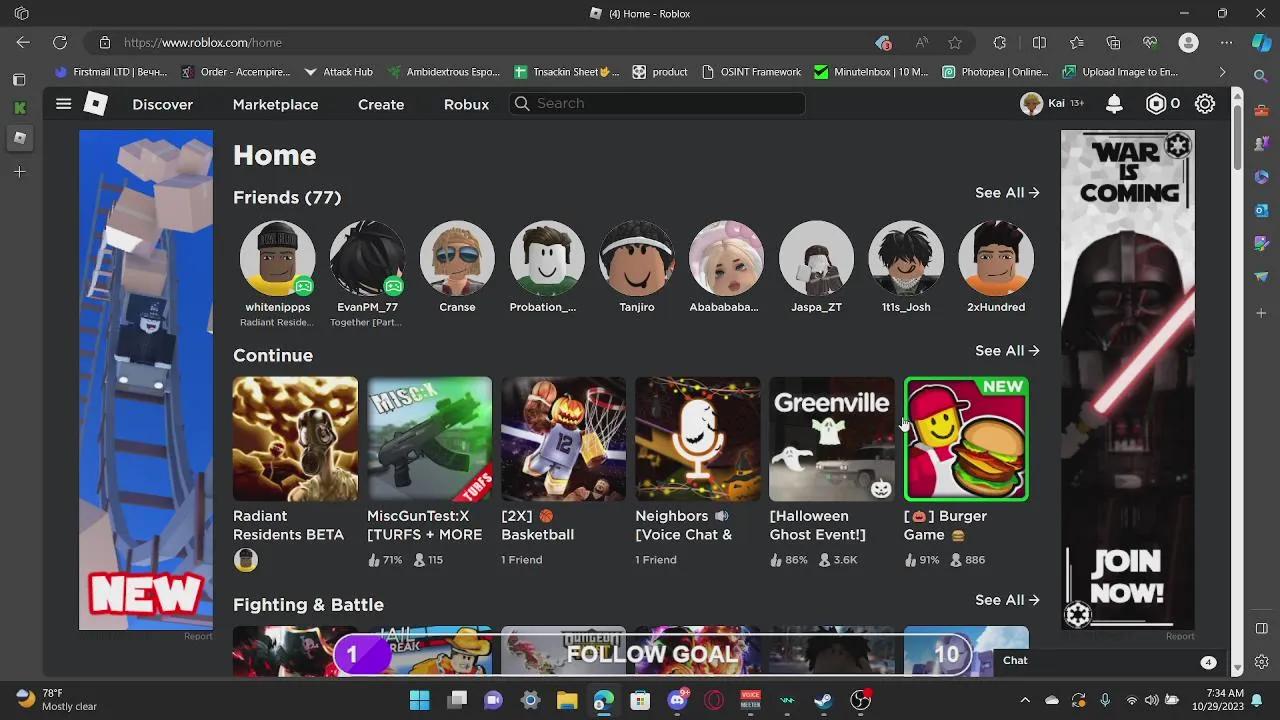Screen dimensions: 1280x720
Task: Refresh the browser page
Action: click(x=60, y=43)
